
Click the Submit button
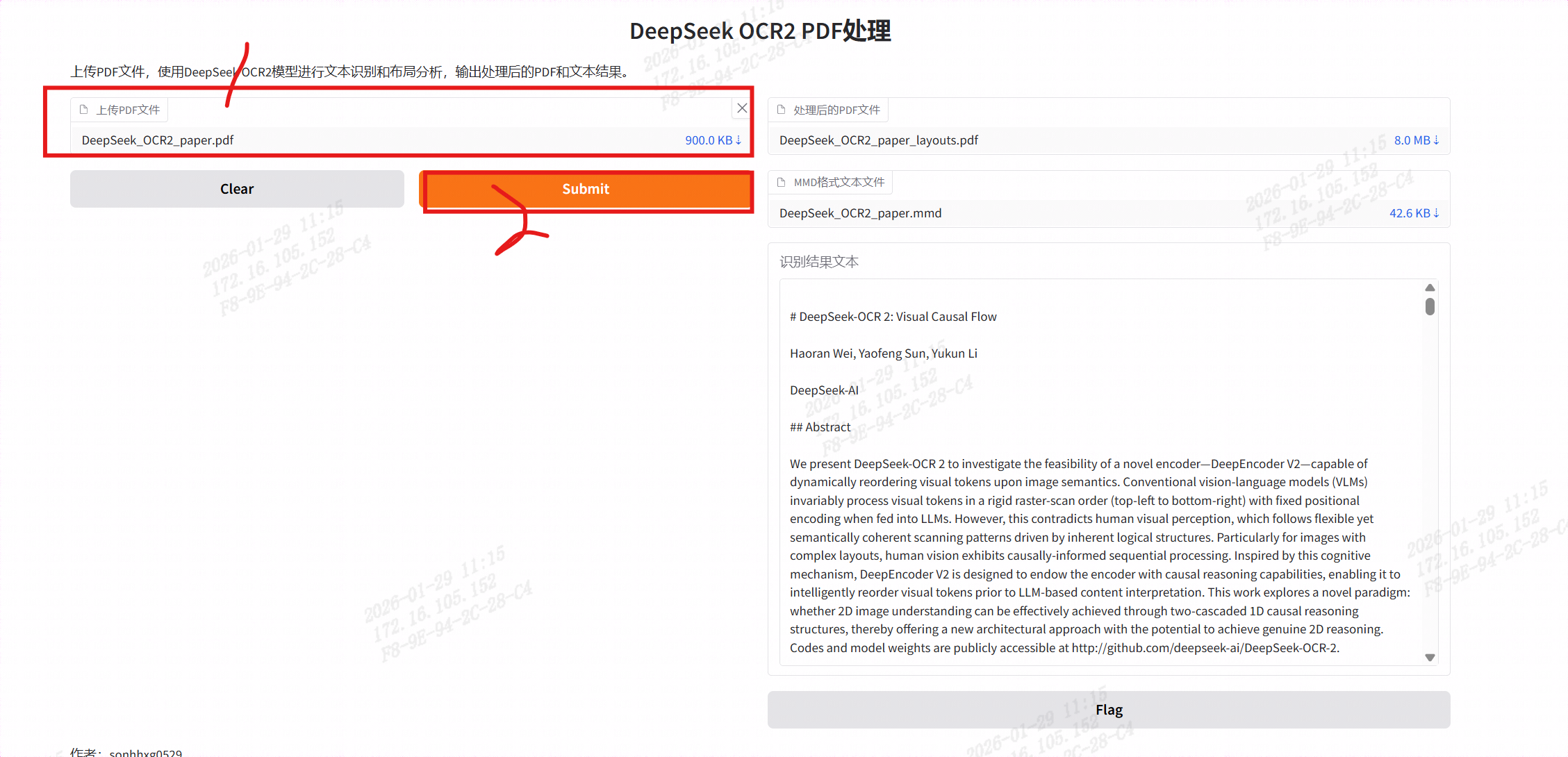tap(586, 189)
